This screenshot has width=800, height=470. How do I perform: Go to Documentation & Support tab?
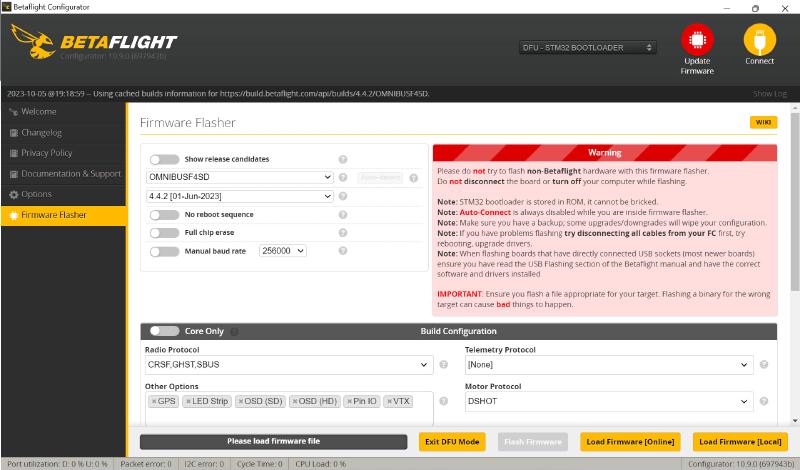coord(71,174)
